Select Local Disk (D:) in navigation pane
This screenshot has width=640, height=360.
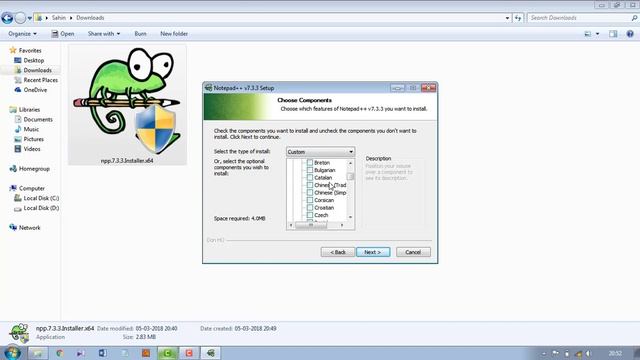coord(37,208)
